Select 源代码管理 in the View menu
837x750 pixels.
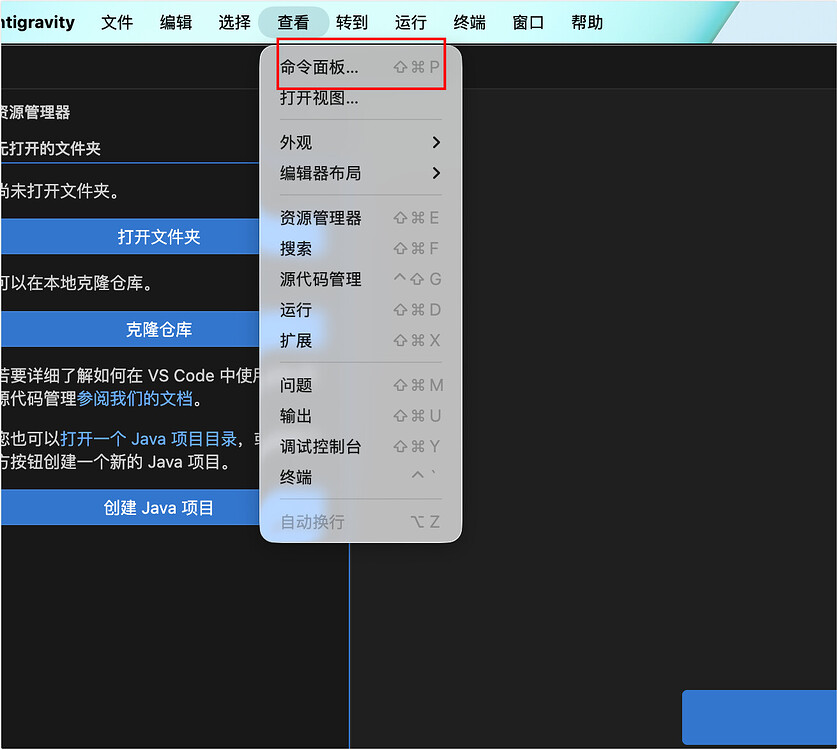click(x=361, y=279)
